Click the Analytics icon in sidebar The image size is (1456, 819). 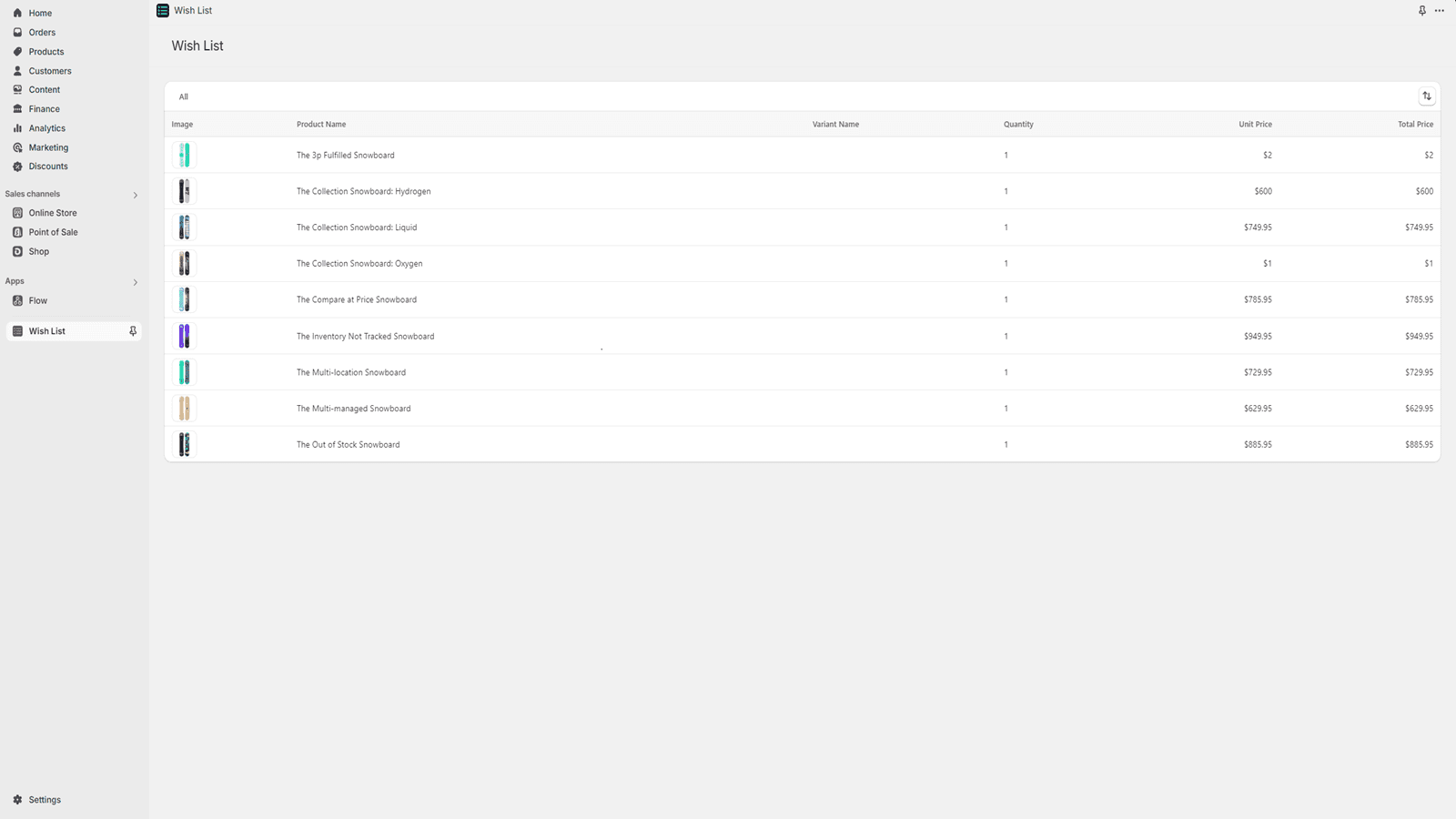point(17,127)
